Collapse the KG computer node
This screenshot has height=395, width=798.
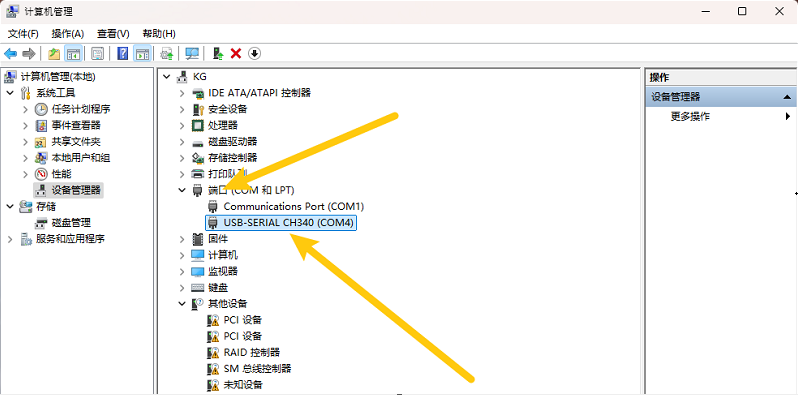pos(166,77)
